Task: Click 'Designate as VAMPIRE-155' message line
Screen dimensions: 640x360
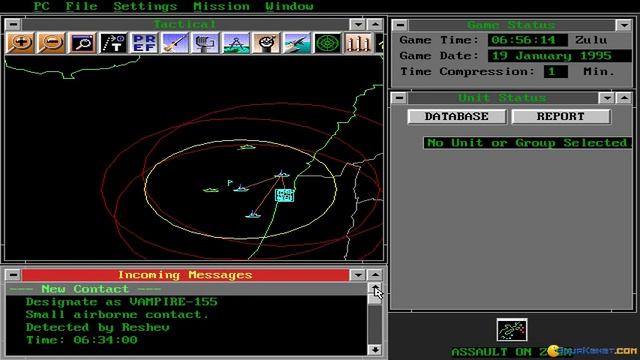Action: point(122,302)
